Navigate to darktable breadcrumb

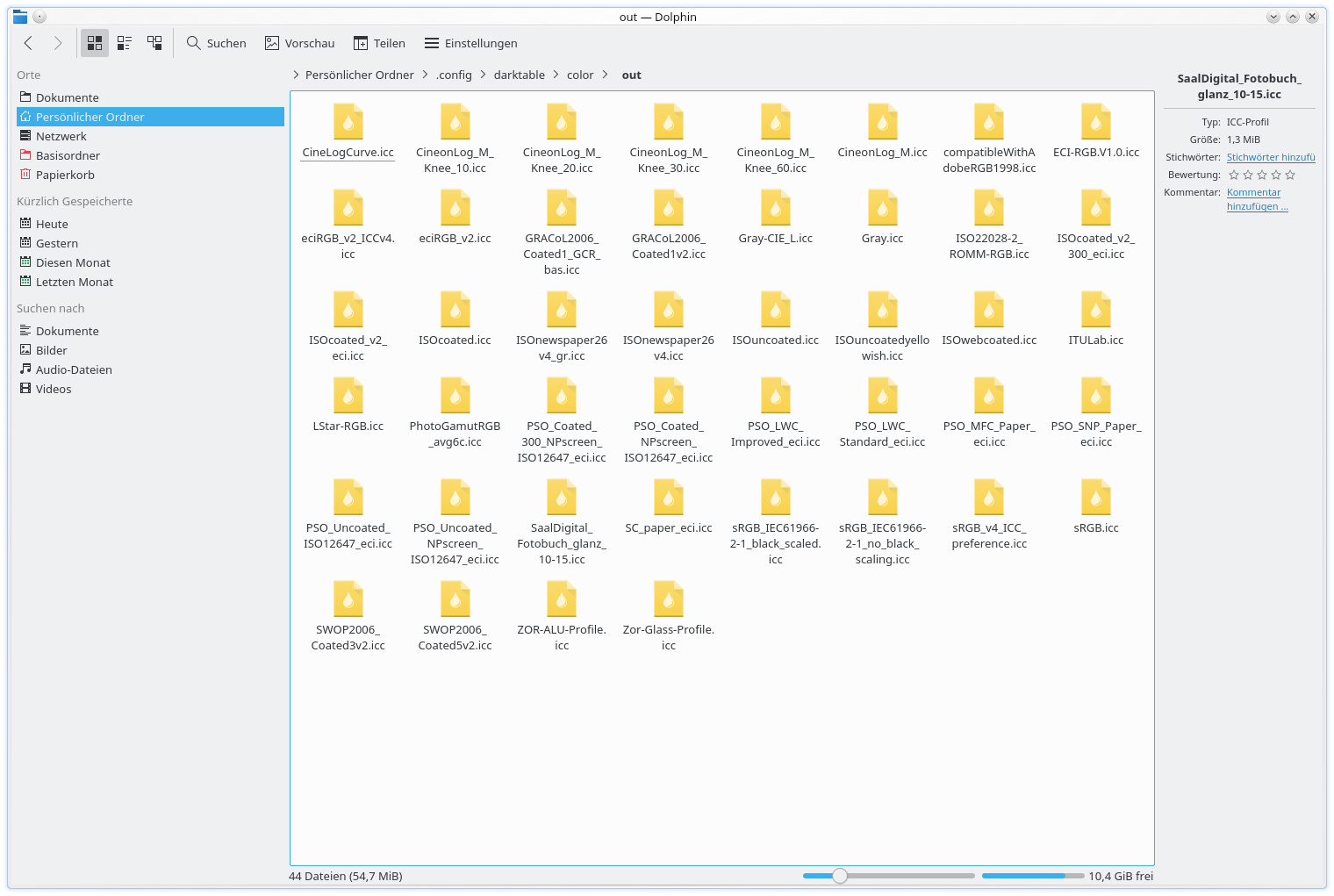pyautogui.click(x=520, y=75)
